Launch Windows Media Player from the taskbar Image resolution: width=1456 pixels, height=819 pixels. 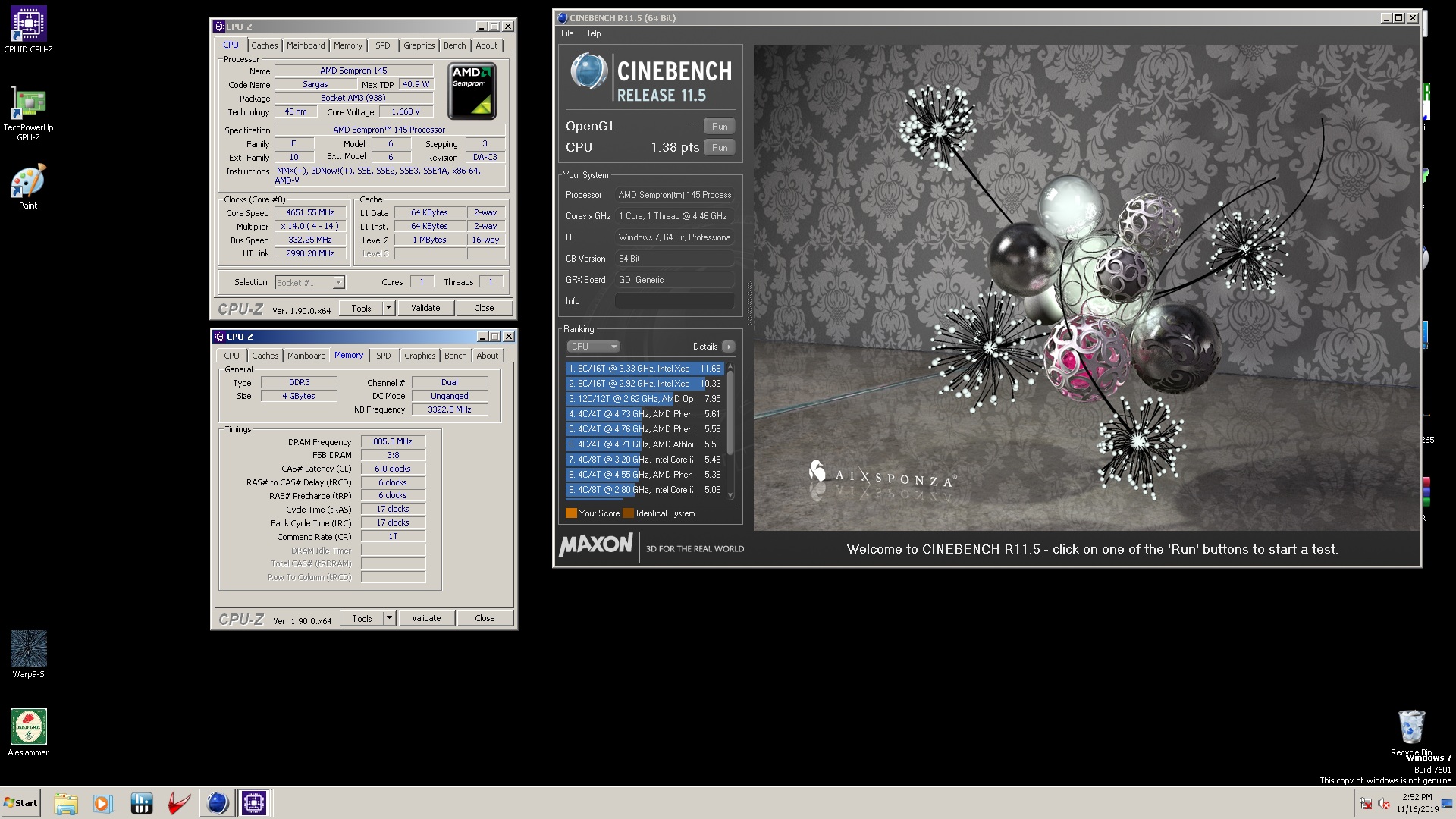102,803
